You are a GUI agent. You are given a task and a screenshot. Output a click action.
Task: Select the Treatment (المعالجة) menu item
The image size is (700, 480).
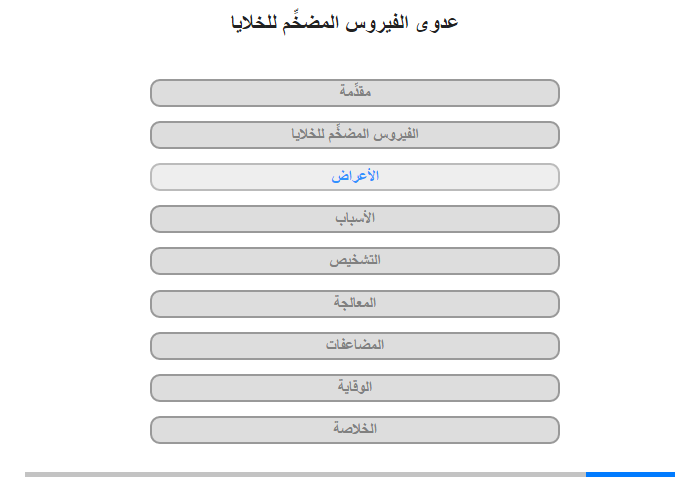[354, 304]
